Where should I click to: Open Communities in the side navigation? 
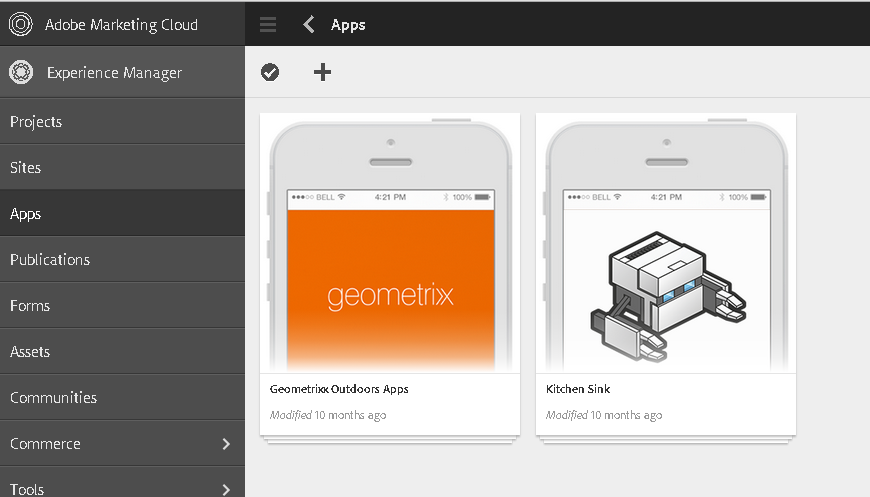(122, 398)
